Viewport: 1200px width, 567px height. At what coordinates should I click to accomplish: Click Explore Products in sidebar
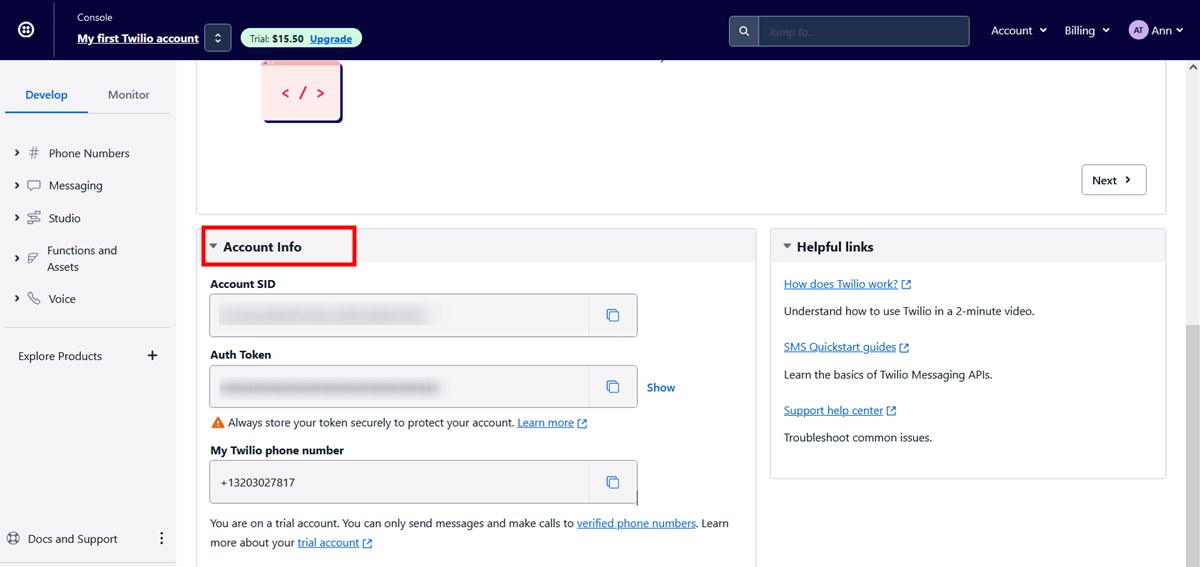tap(60, 356)
